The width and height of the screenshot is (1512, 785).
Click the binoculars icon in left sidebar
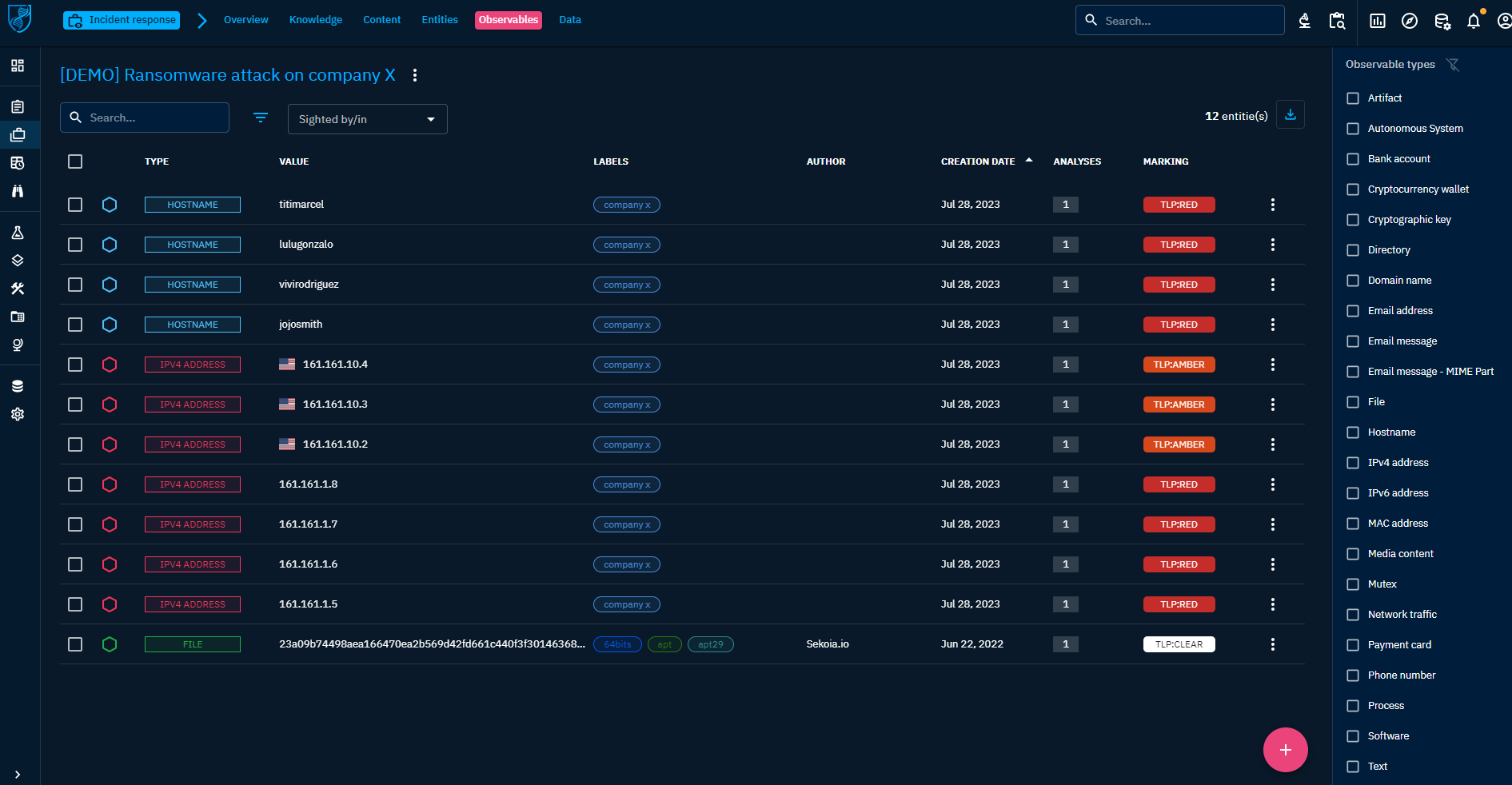[18, 191]
